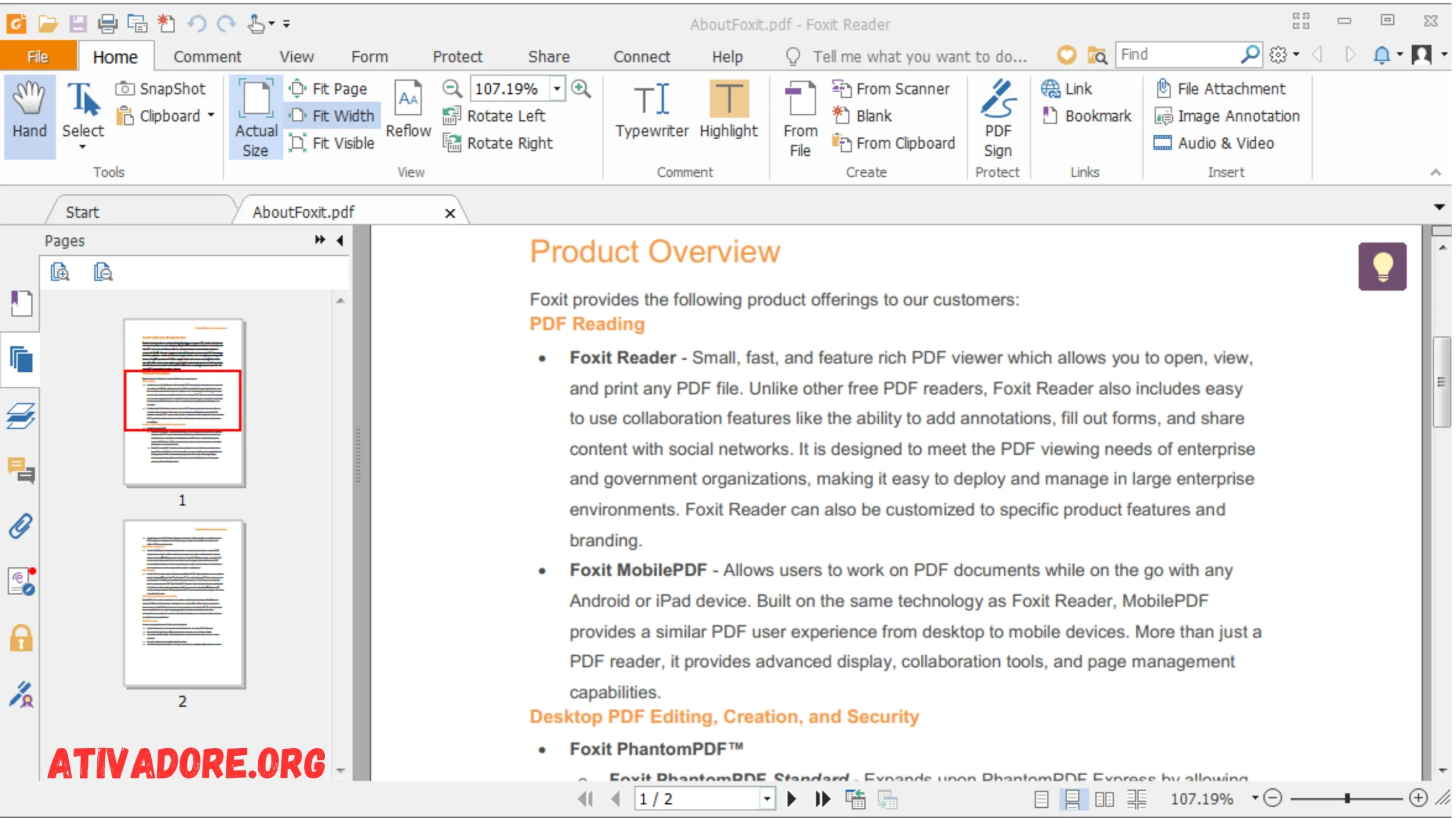
Task: Create PDF From Scanner
Action: click(891, 89)
